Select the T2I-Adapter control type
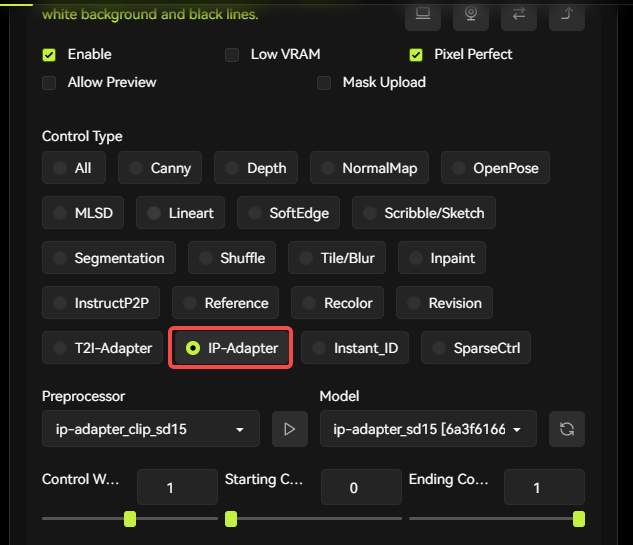The image size is (633, 545). [x=103, y=348]
